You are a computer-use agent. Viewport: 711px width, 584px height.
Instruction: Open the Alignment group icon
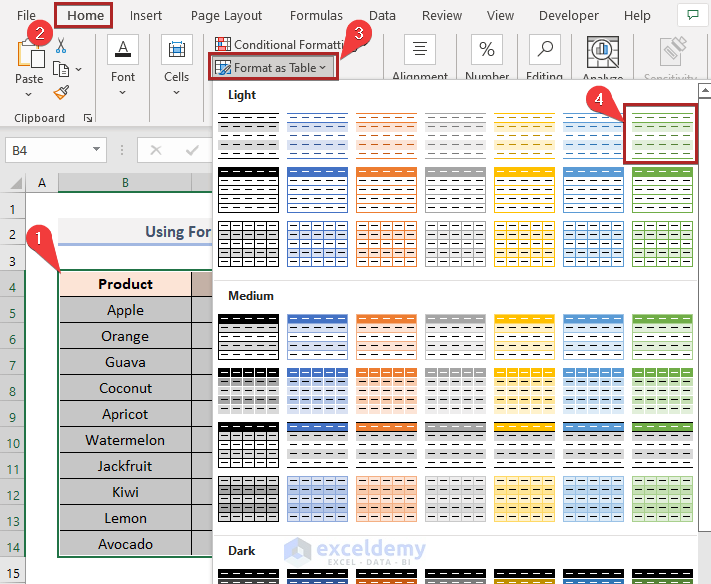(420, 51)
